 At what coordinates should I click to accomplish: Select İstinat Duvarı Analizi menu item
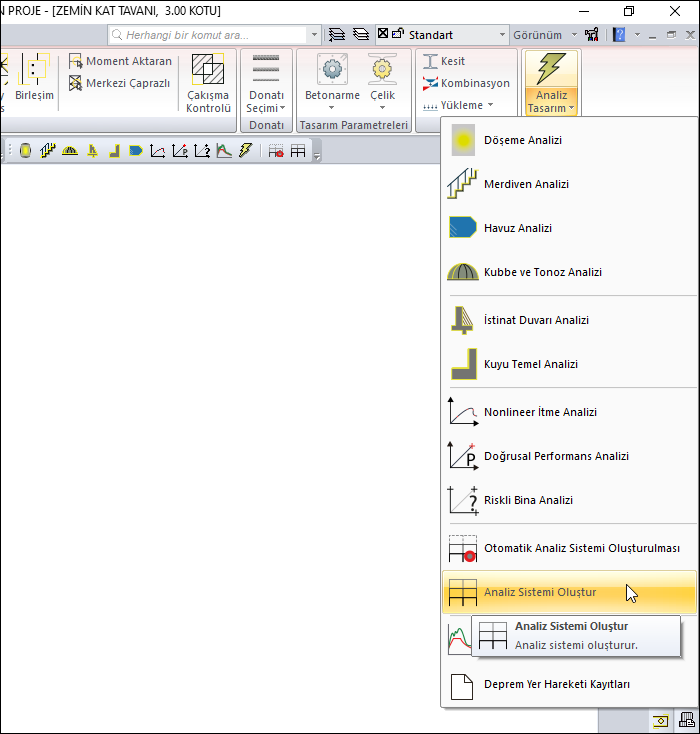click(569, 320)
